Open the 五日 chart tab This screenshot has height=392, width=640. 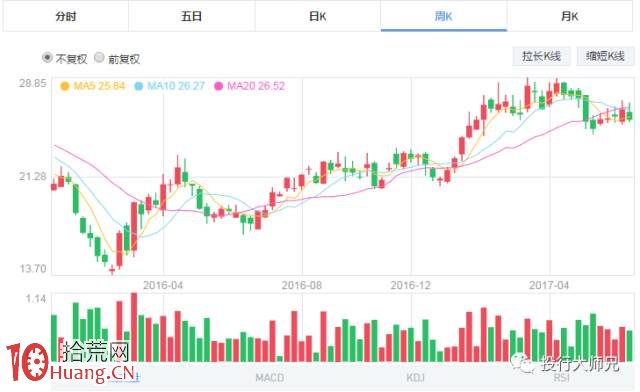[x=192, y=16]
